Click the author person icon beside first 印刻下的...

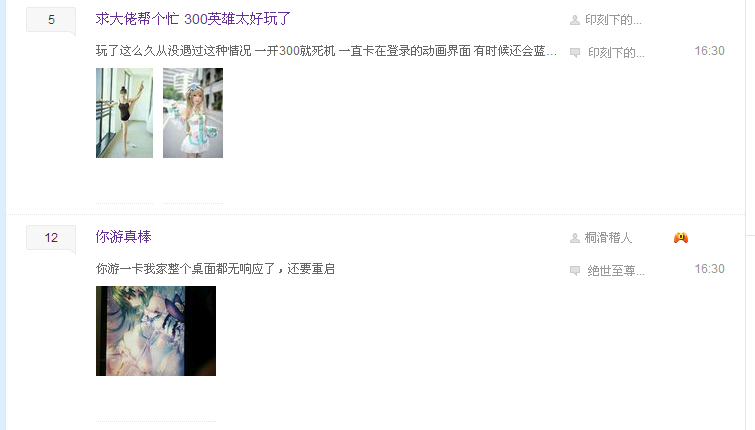pos(574,20)
